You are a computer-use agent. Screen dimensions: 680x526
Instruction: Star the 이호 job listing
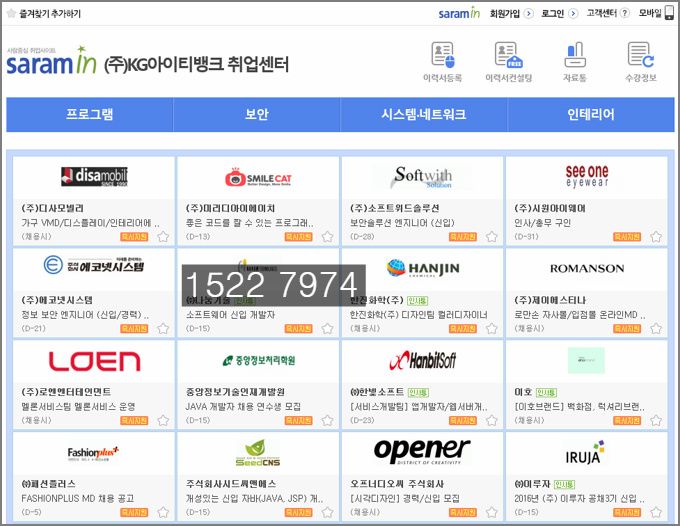pos(656,421)
